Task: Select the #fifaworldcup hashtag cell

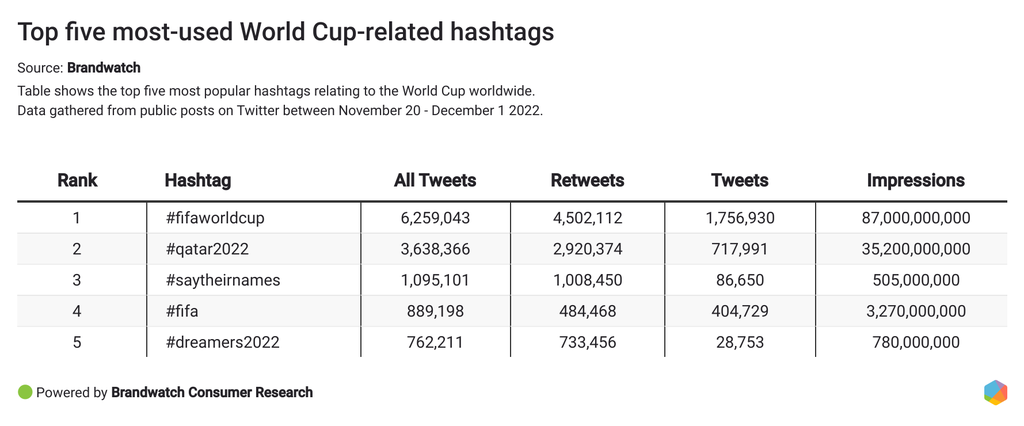Action: (215, 217)
